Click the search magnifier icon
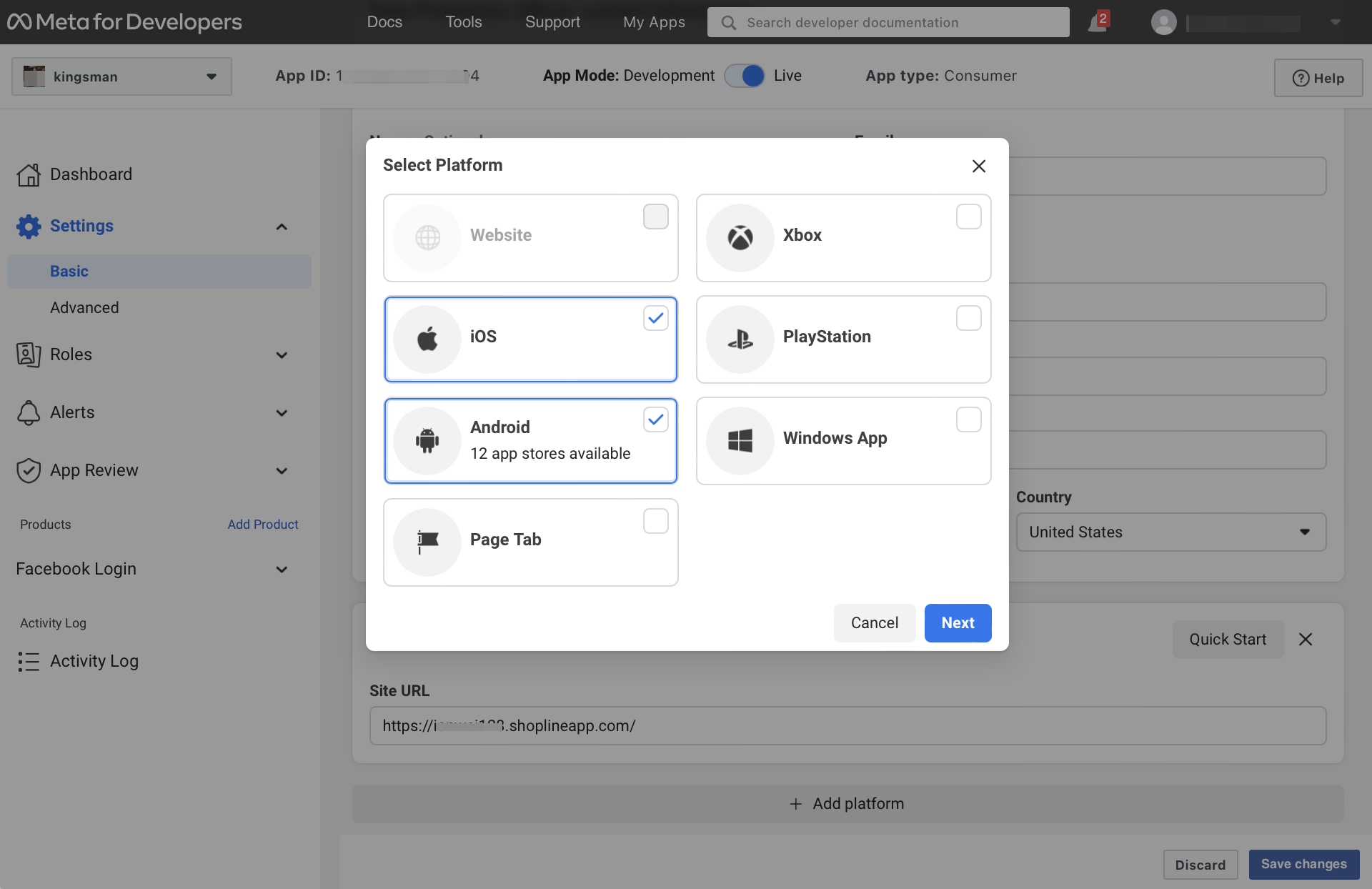The image size is (1372, 889). tap(728, 23)
